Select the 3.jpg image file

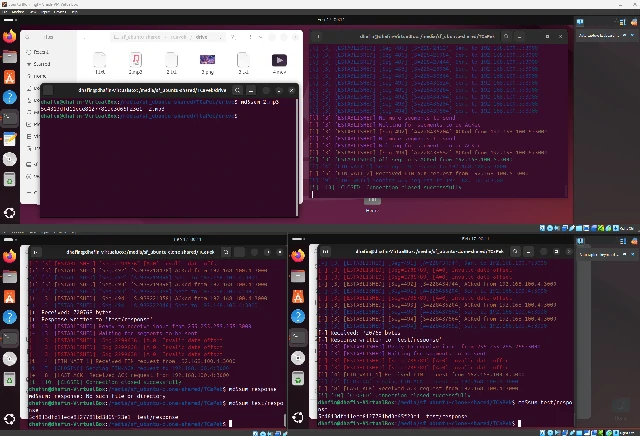click(x=207, y=63)
